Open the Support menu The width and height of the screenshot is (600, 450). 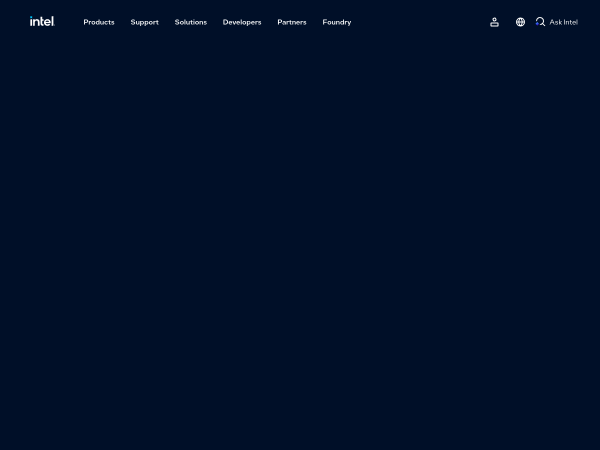click(144, 22)
